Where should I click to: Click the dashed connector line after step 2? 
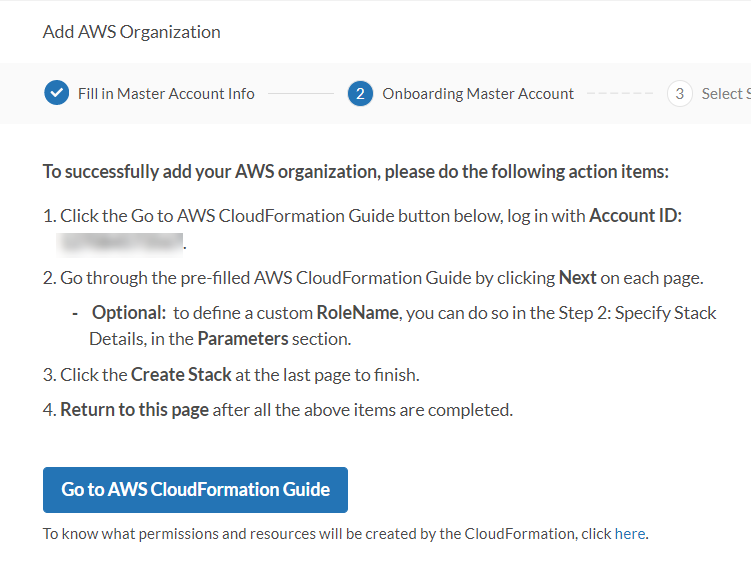pos(620,94)
